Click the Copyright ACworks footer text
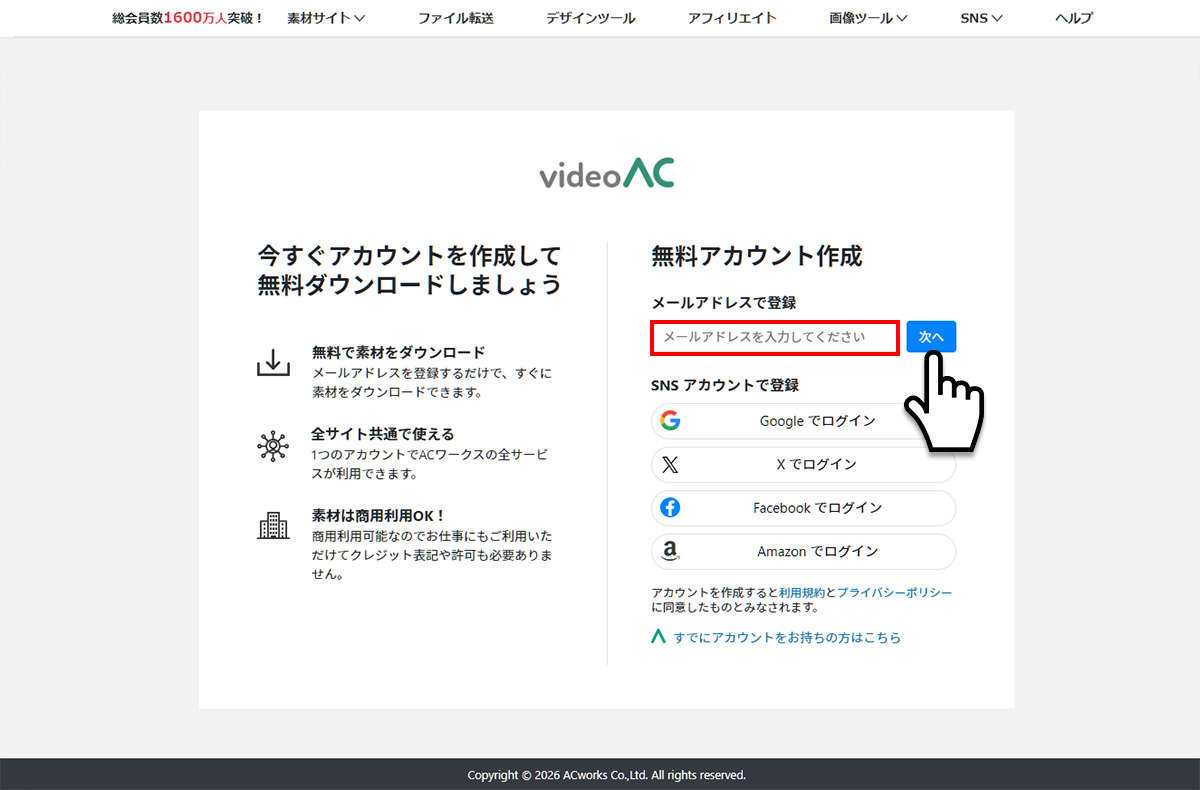The width and height of the screenshot is (1200, 790). click(x=607, y=775)
